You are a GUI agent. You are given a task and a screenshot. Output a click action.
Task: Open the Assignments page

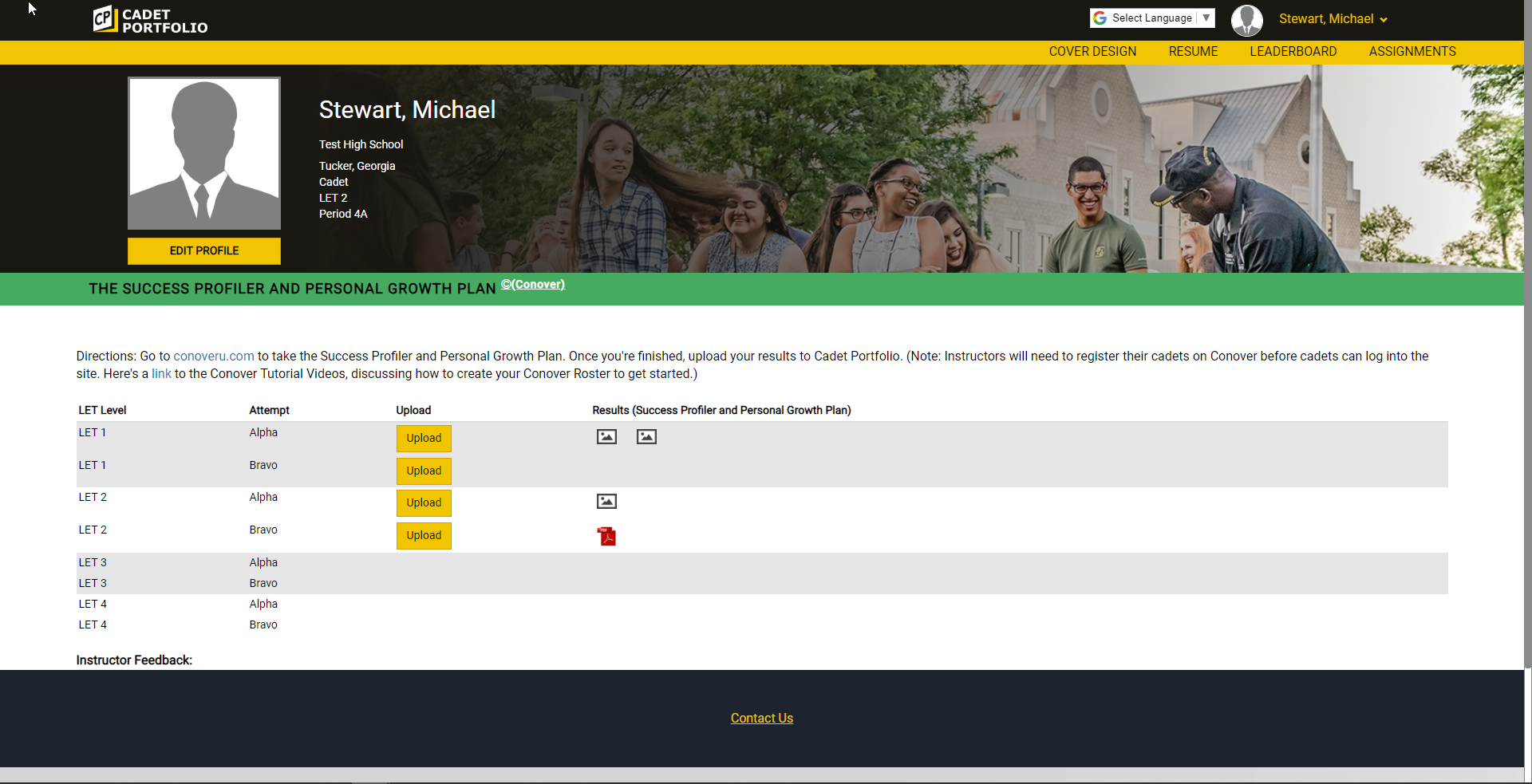(1412, 52)
